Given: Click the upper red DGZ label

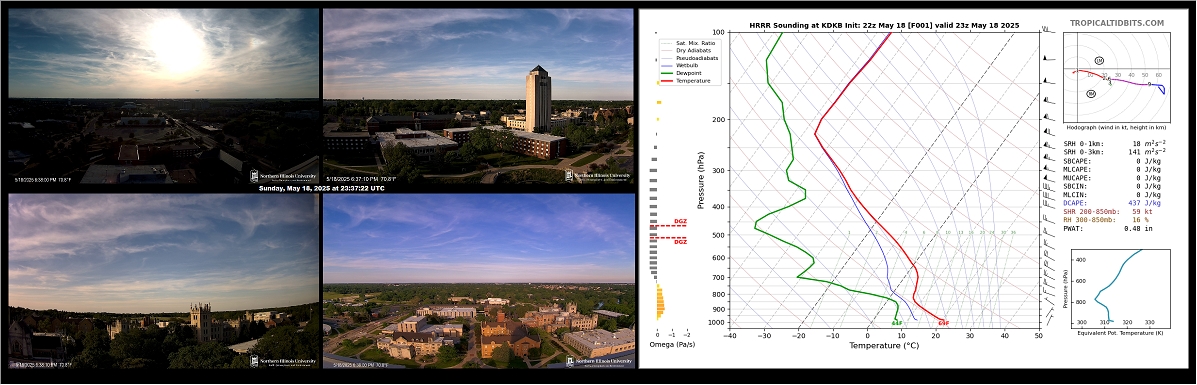Looking at the screenshot, I should (x=679, y=222).
